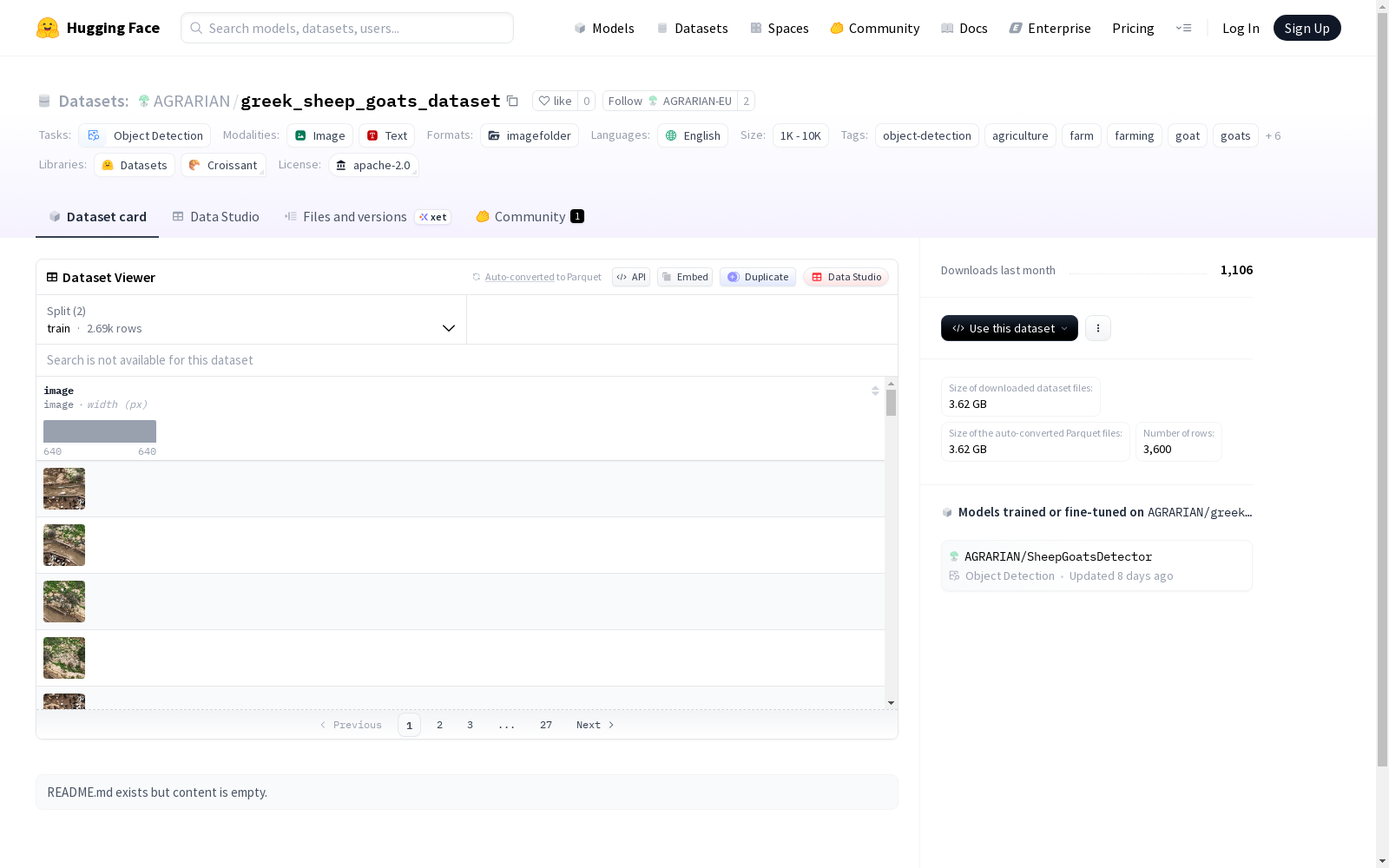This screenshot has height=868, width=1389.
Task: Click the English language tag
Action: point(693,135)
